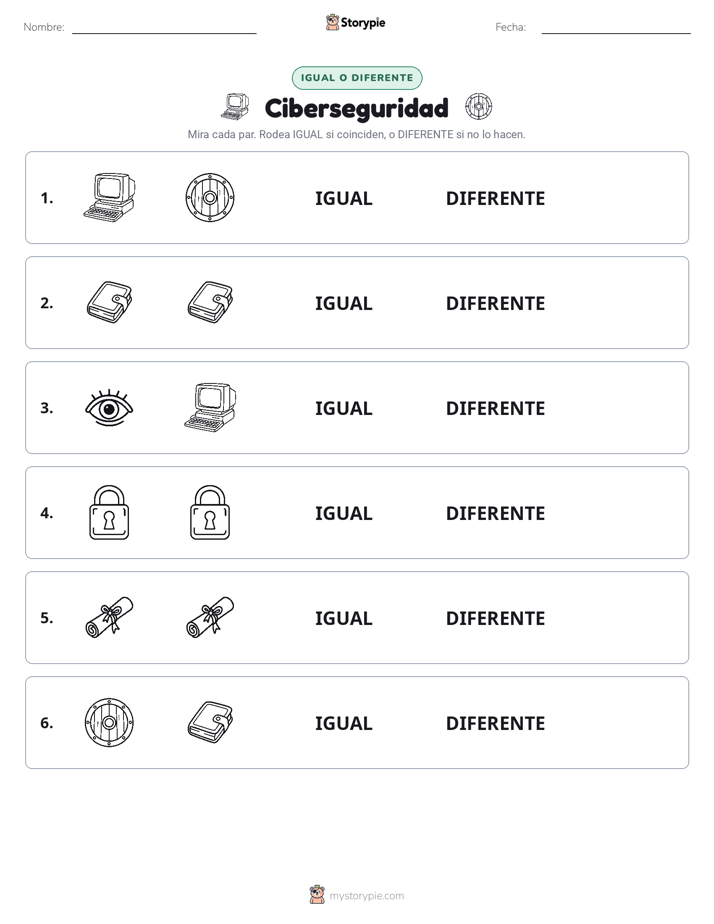Choose DIFERENTE for question 3
The height and width of the screenshot is (924, 714).
pos(495,408)
